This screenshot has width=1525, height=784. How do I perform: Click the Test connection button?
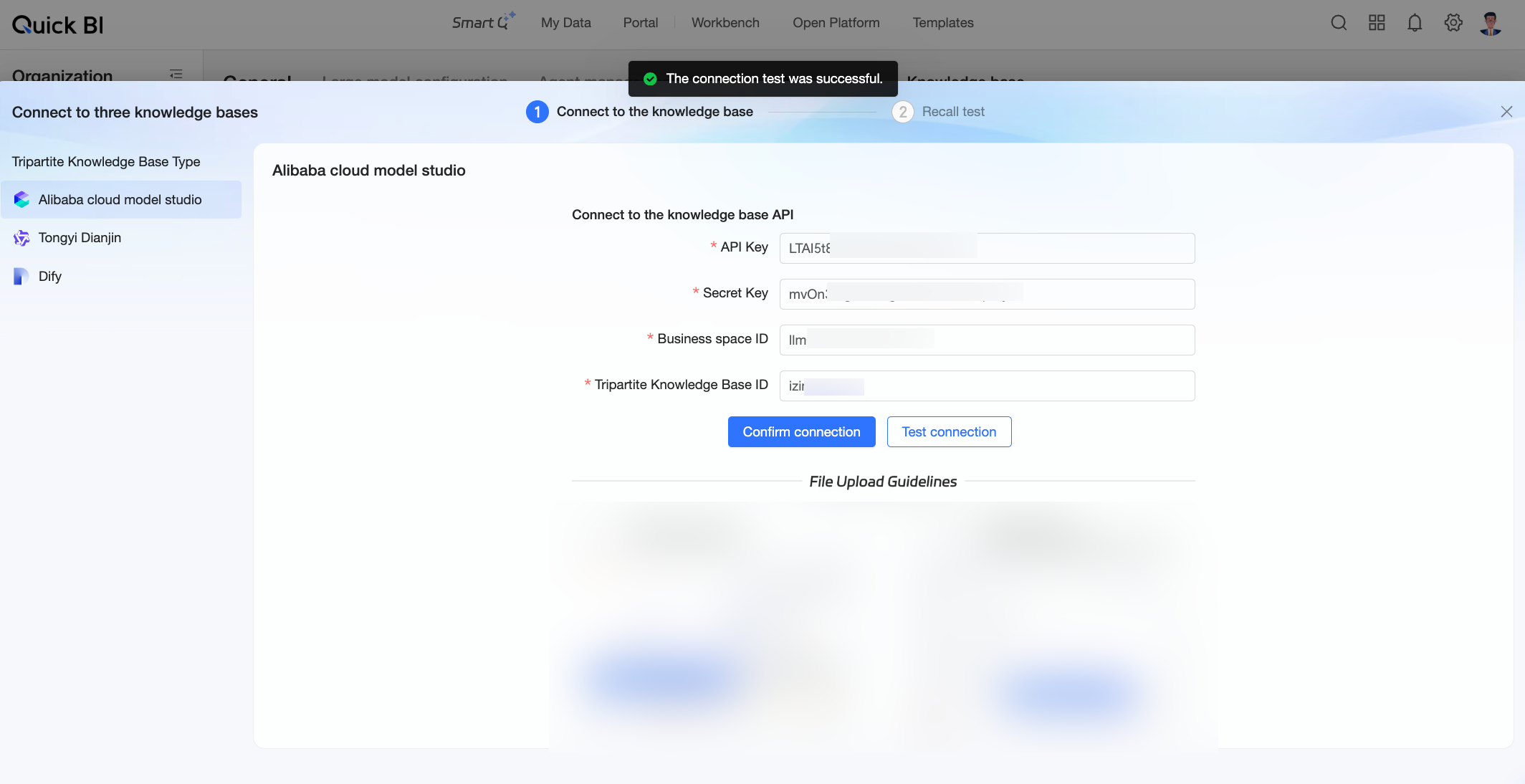pos(950,432)
